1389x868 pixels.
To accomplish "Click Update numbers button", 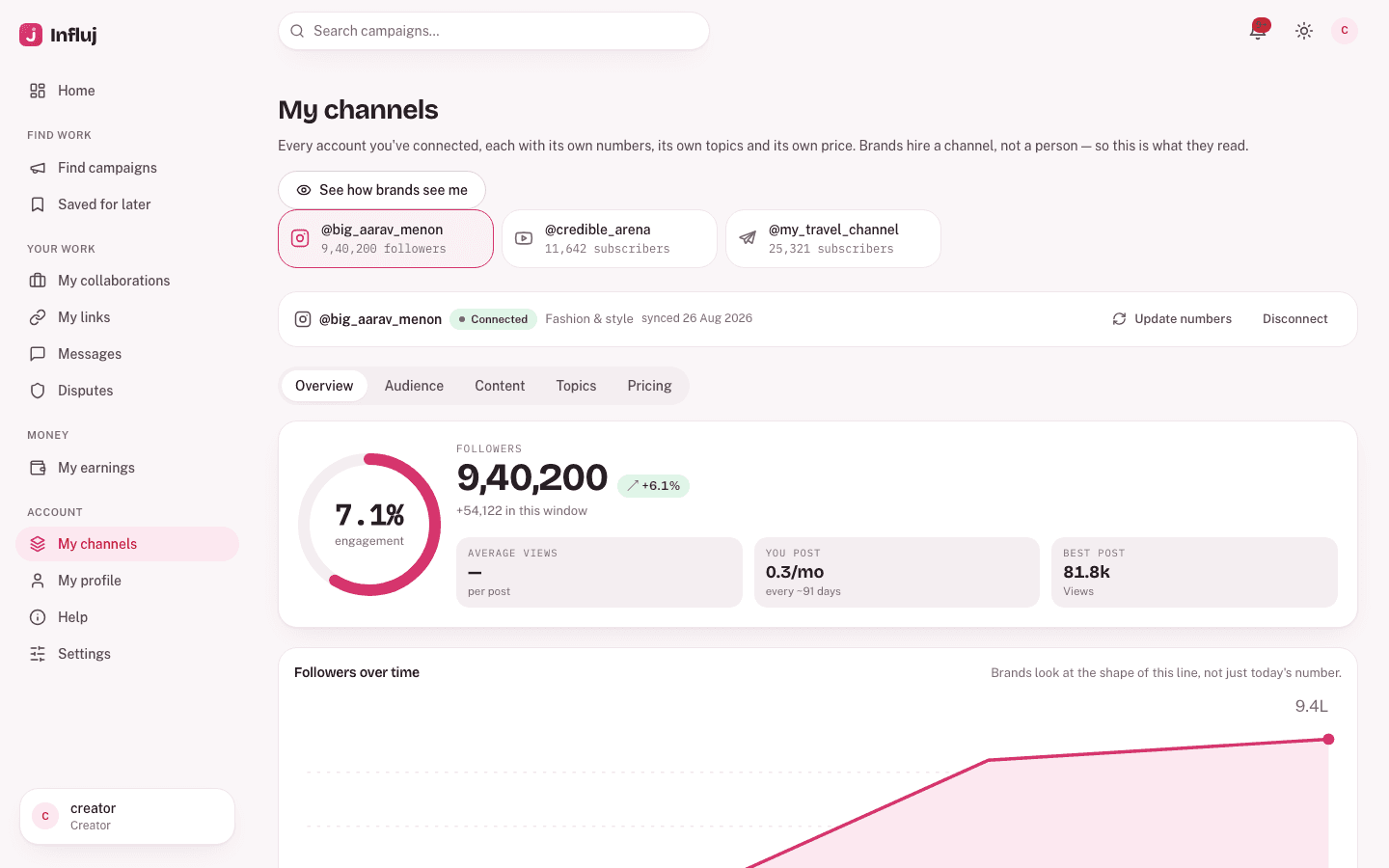I will [x=1172, y=319].
